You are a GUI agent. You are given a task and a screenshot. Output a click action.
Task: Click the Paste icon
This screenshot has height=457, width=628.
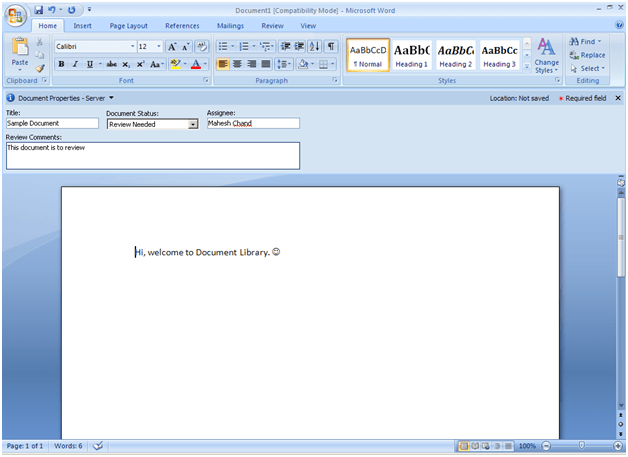click(x=19, y=50)
